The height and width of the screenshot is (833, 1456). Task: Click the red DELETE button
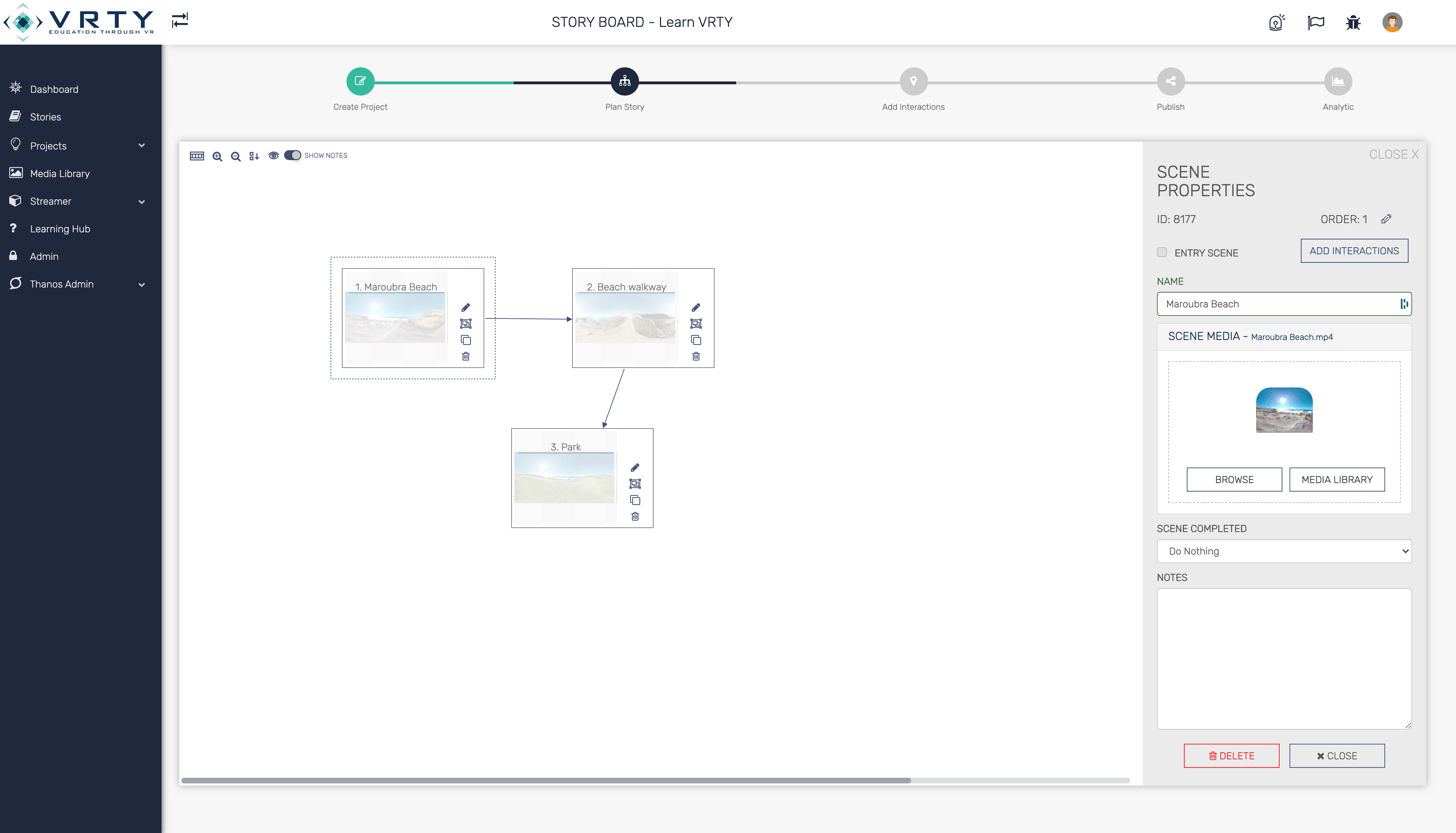point(1231,756)
